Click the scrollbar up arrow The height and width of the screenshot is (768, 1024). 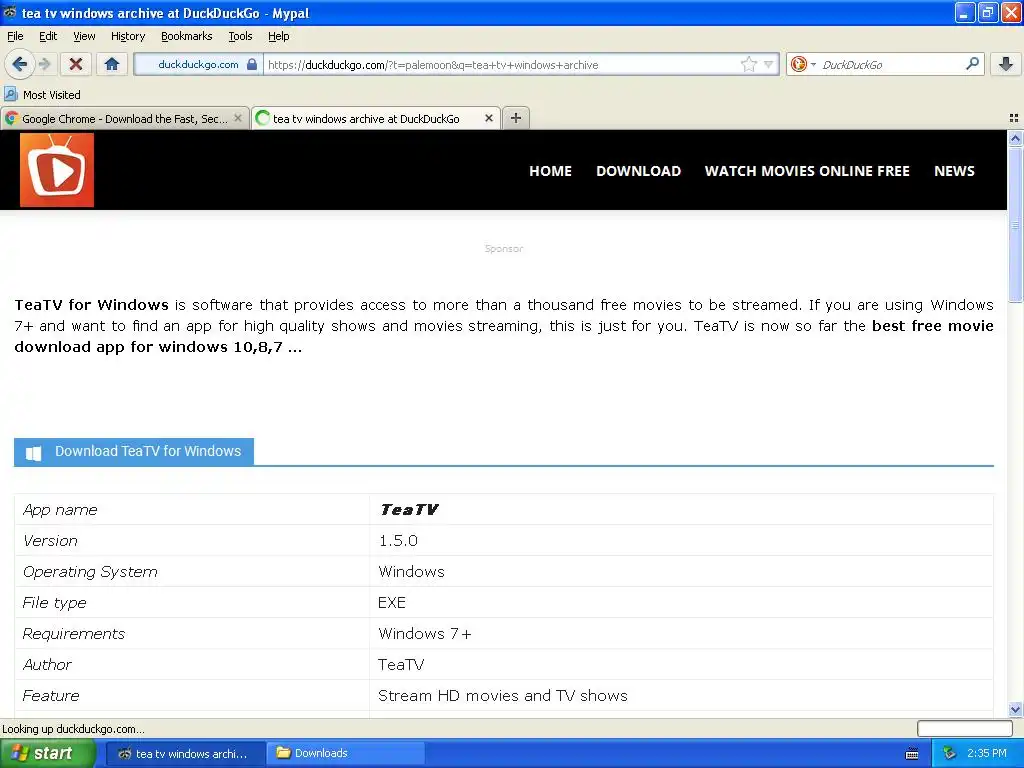1015,138
